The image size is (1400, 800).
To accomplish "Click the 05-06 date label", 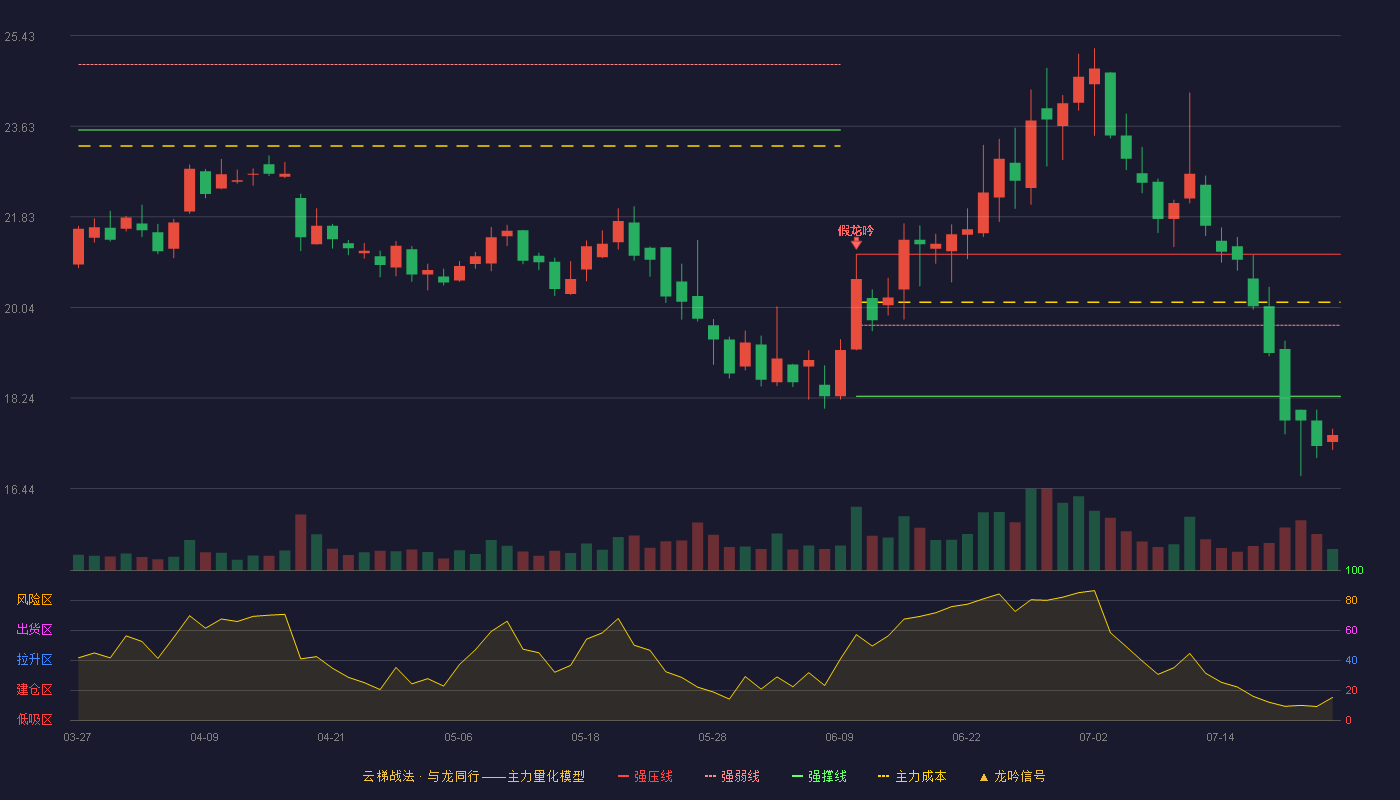I will coord(458,737).
